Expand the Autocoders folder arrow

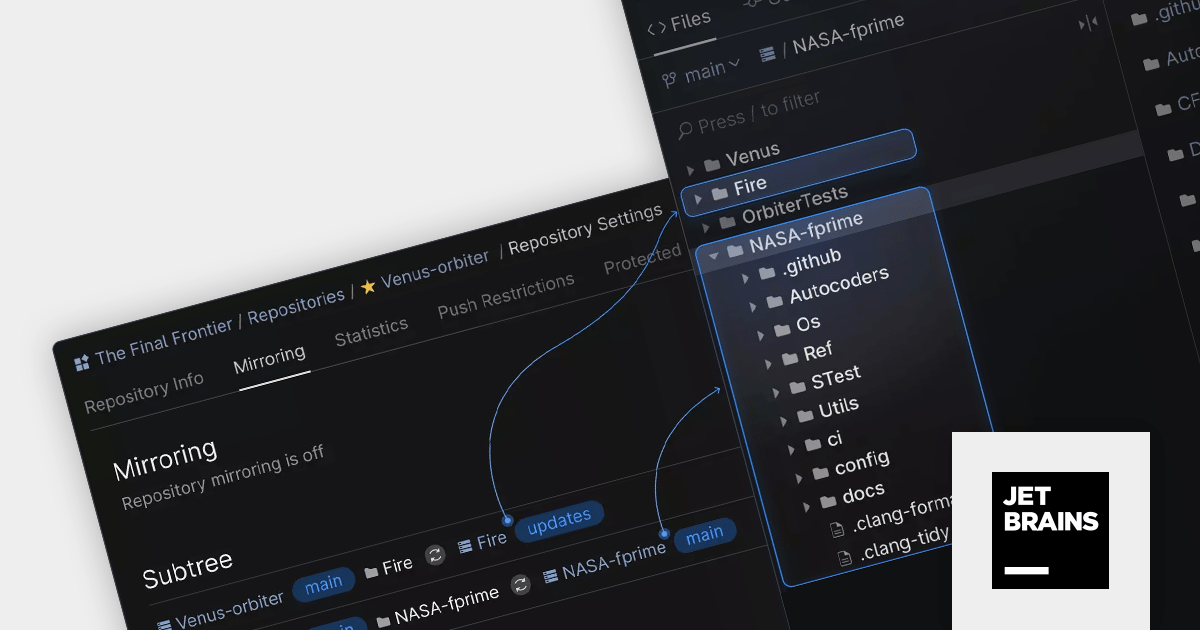(x=754, y=307)
